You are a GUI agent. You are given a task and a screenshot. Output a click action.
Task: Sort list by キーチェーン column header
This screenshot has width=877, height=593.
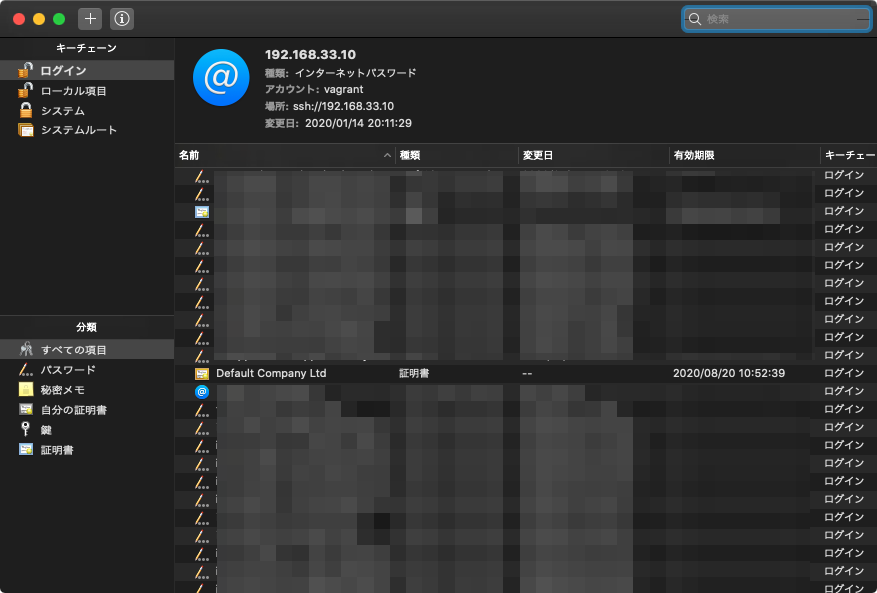[850, 155]
